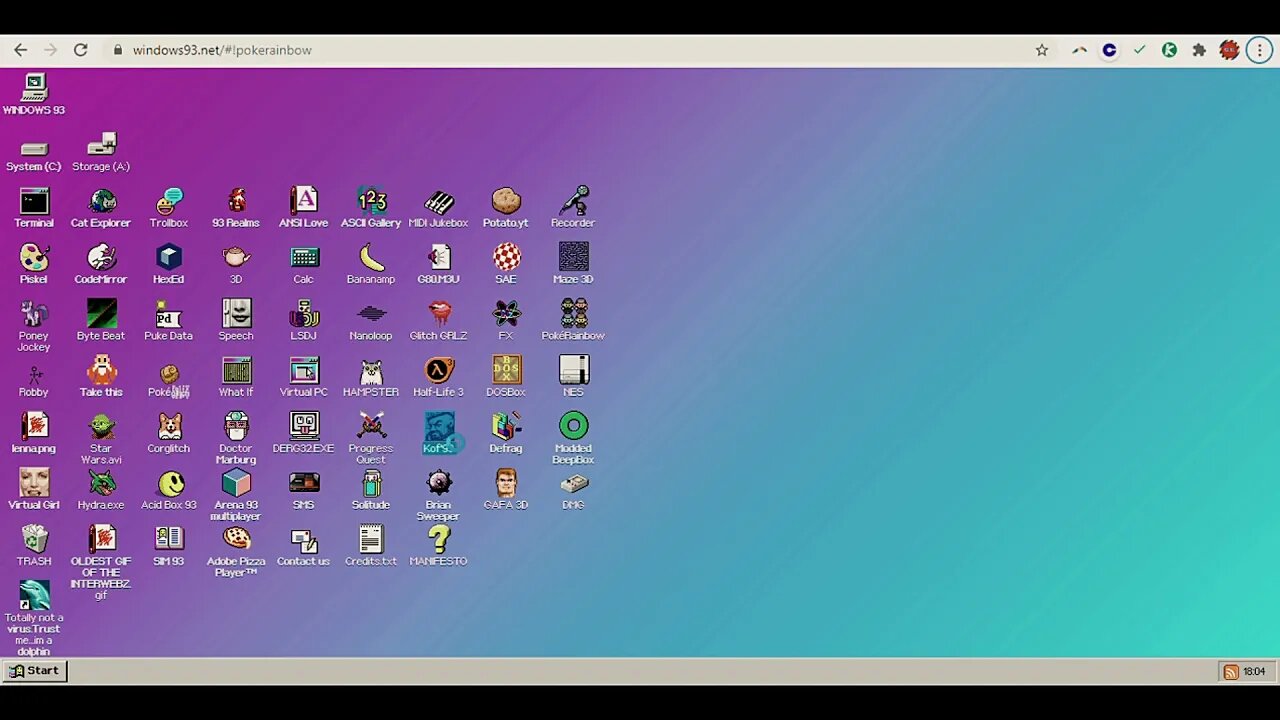Open the WINDOWS 93 computer icon
The width and height of the screenshot is (1280, 720).
(x=34, y=95)
